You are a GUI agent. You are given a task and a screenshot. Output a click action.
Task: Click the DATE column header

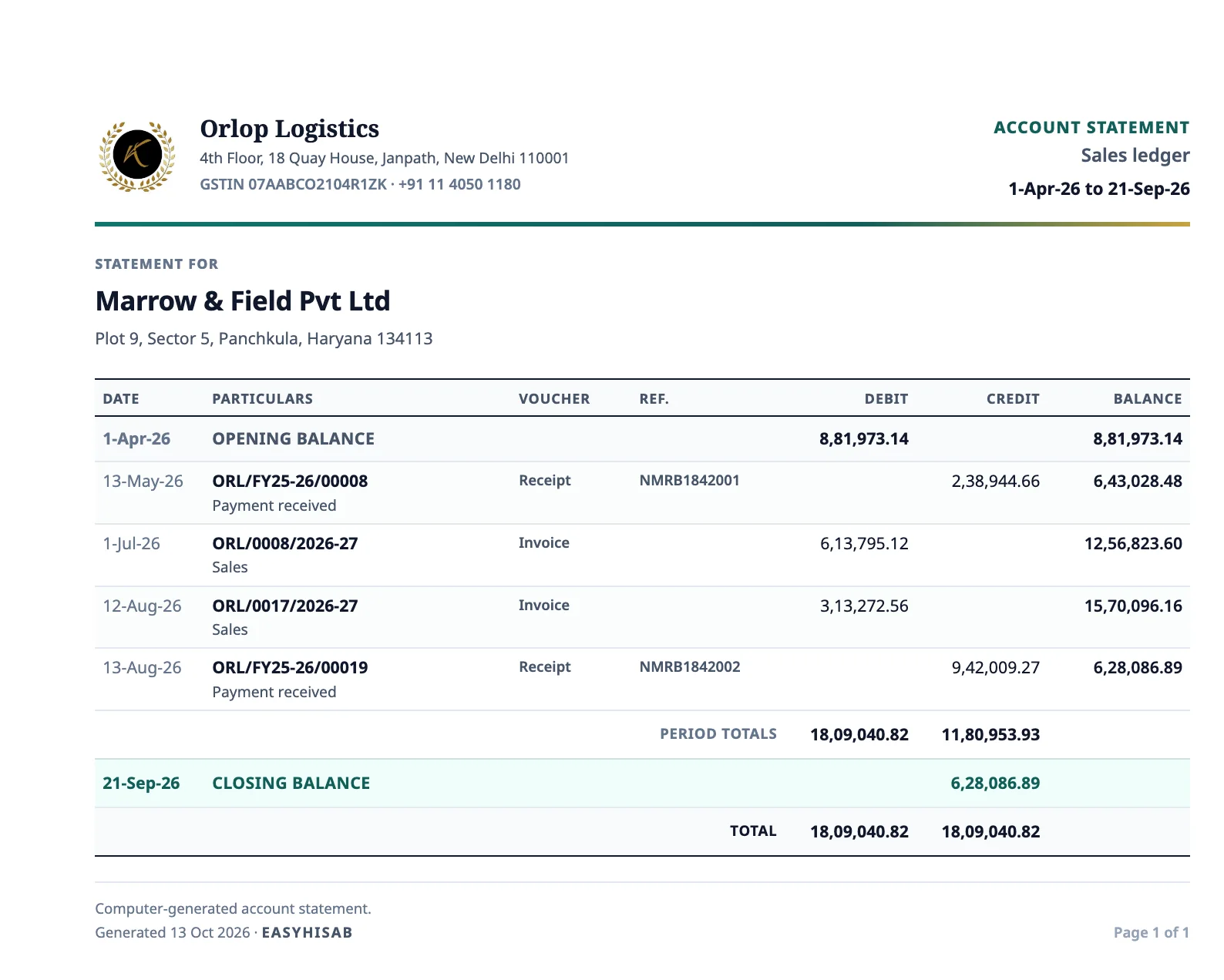coord(121,399)
